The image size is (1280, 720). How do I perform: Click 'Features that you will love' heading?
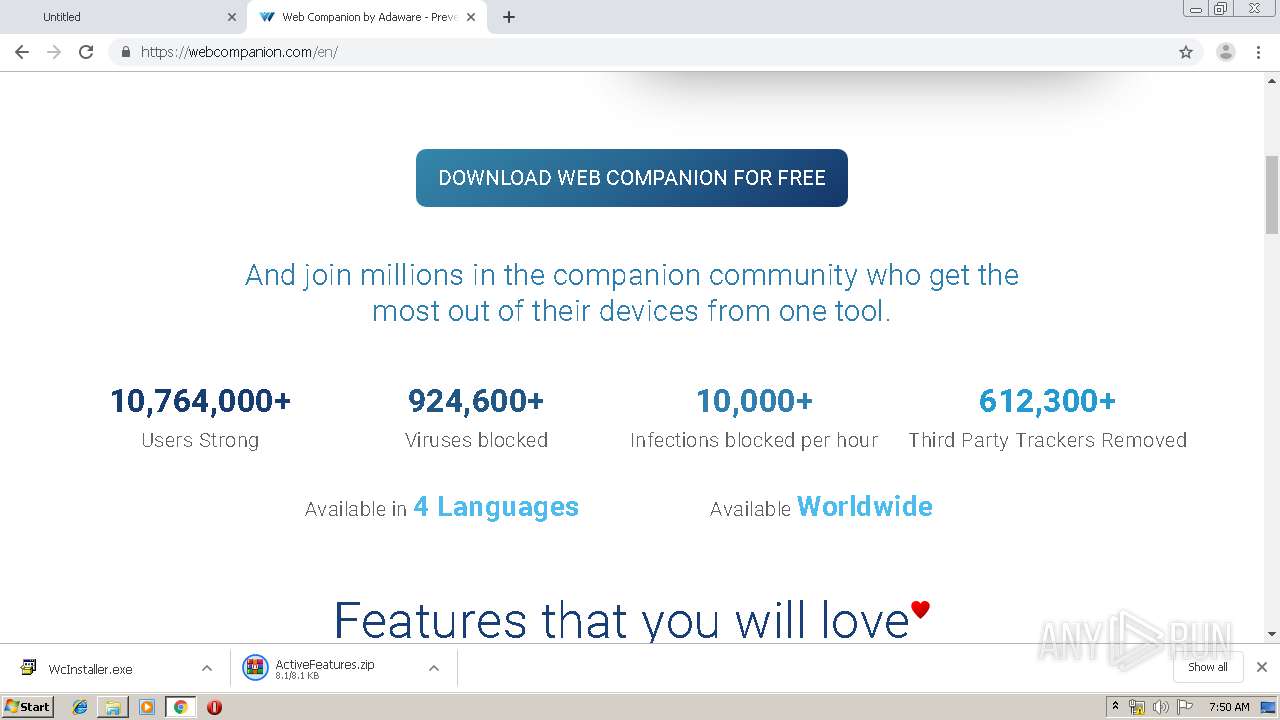[x=621, y=620]
